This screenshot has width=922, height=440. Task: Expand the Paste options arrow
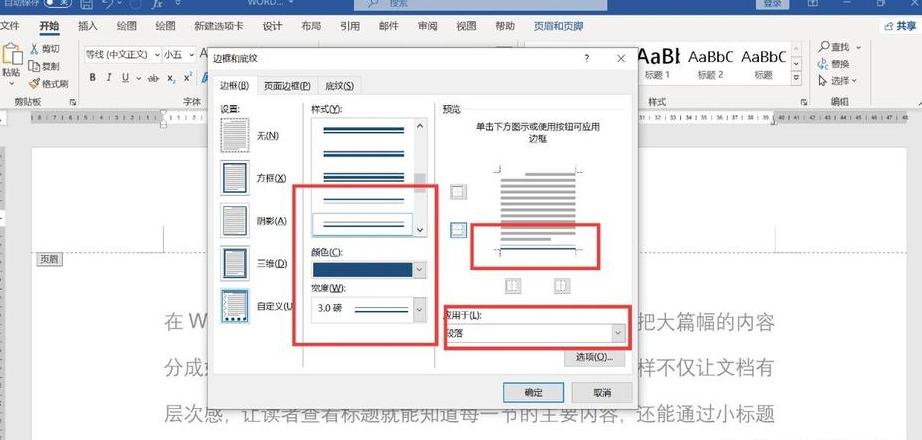pyautogui.click(x=11, y=84)
